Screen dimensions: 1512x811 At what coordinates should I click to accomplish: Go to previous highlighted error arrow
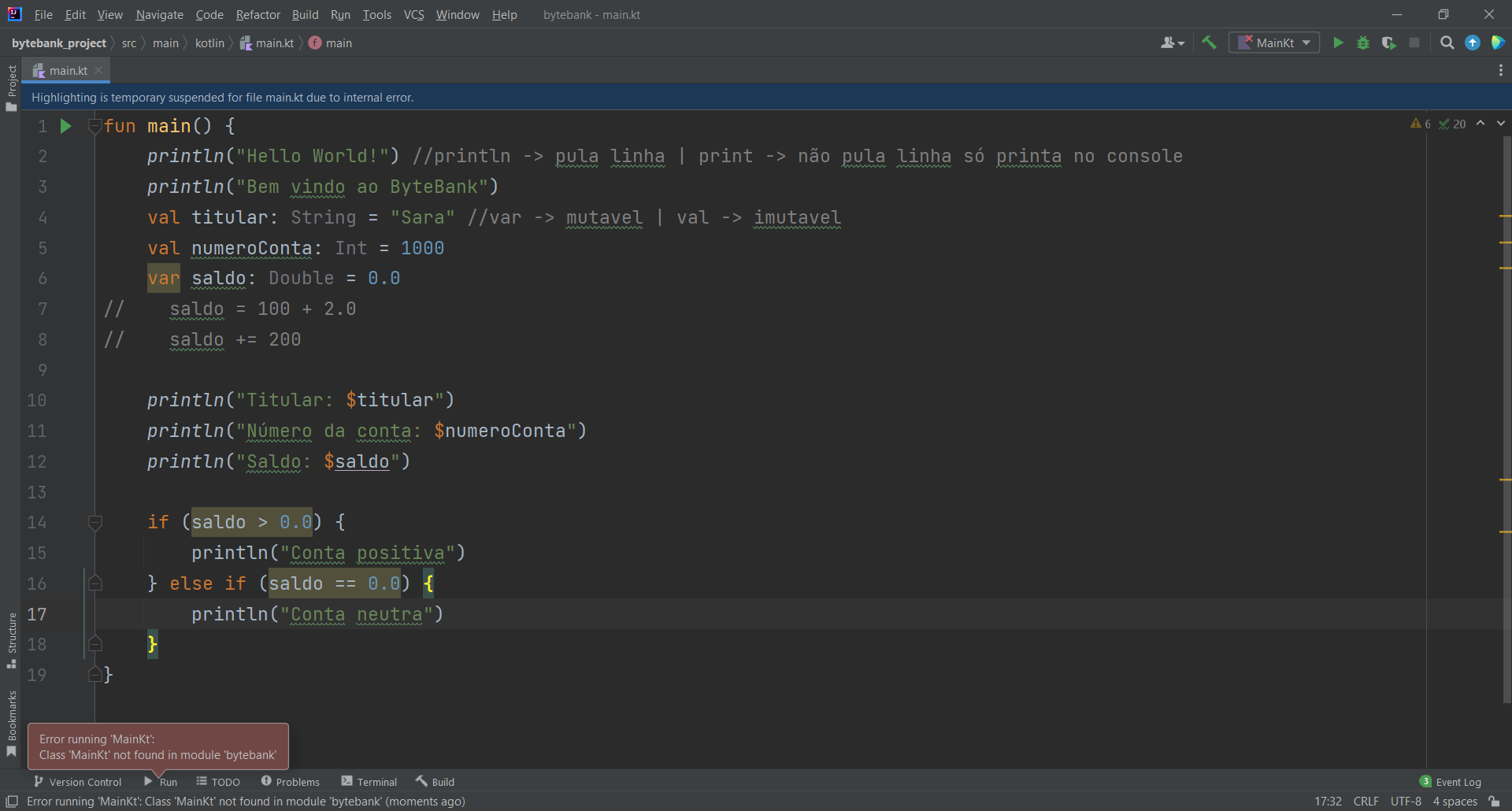pyautogui.click(x=1480, y=124)
